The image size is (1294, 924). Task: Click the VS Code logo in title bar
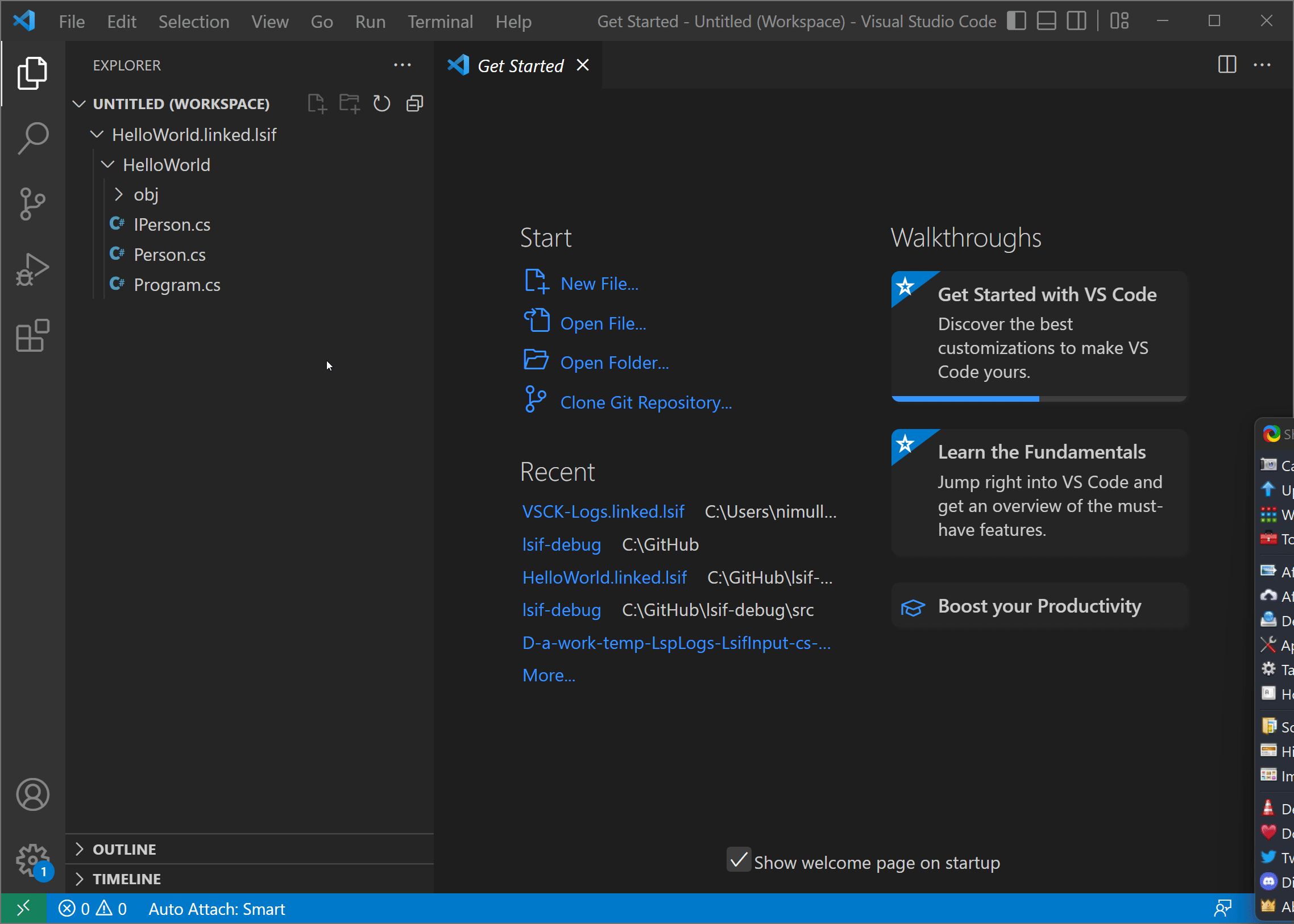[24, 21]
